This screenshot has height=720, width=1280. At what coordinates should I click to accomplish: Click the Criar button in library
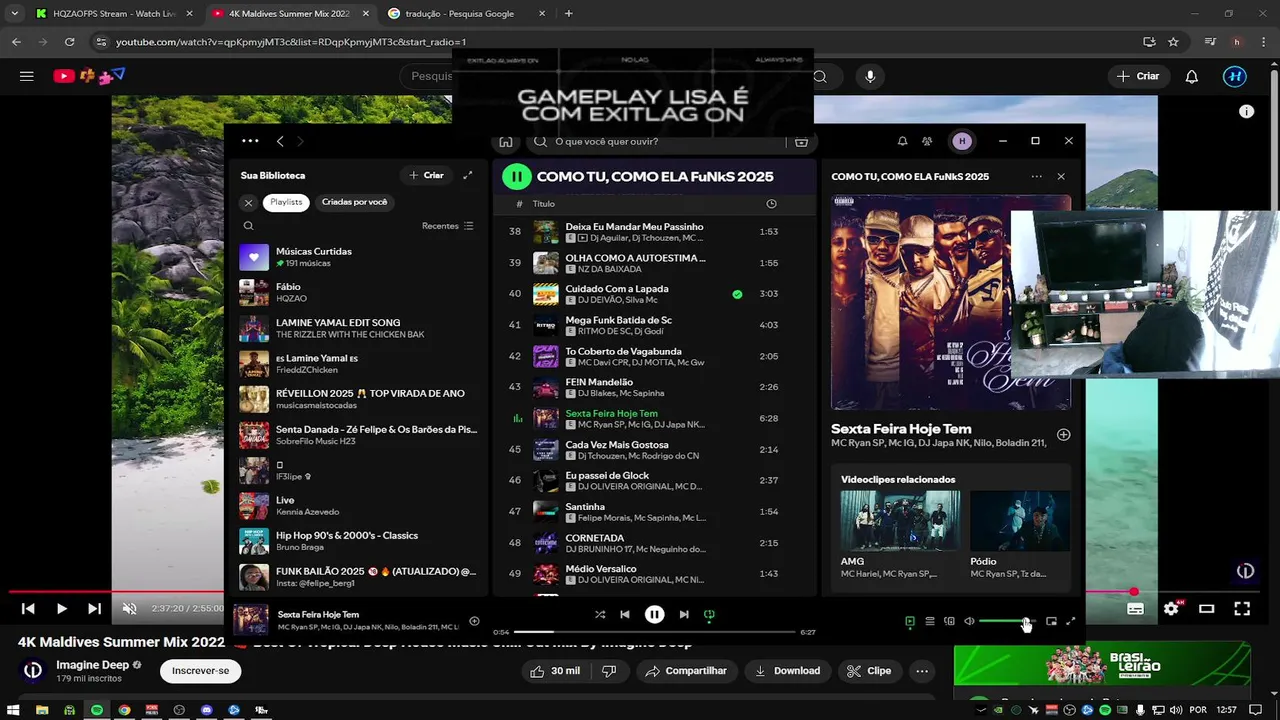[x=426, y=175]
